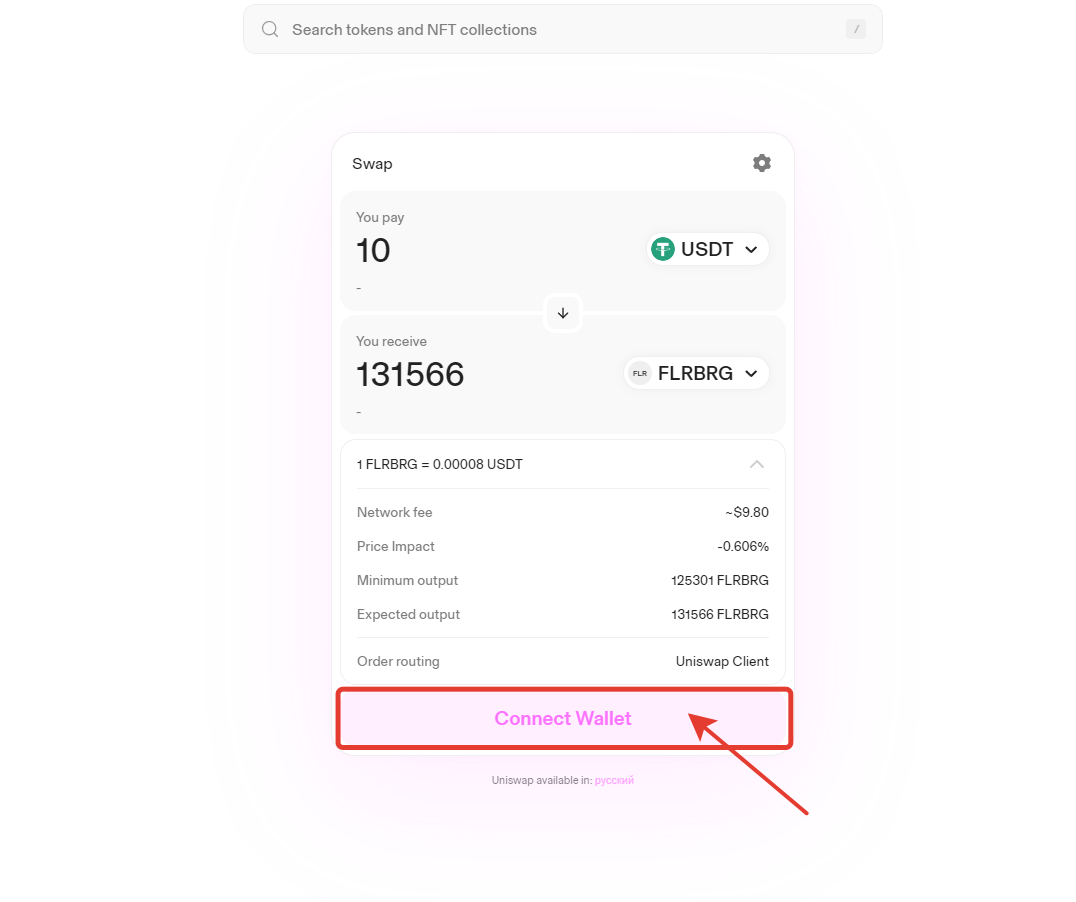1076x902 pixels.
Task: Click the search magnifier icon
Action: tap(270, 30)
